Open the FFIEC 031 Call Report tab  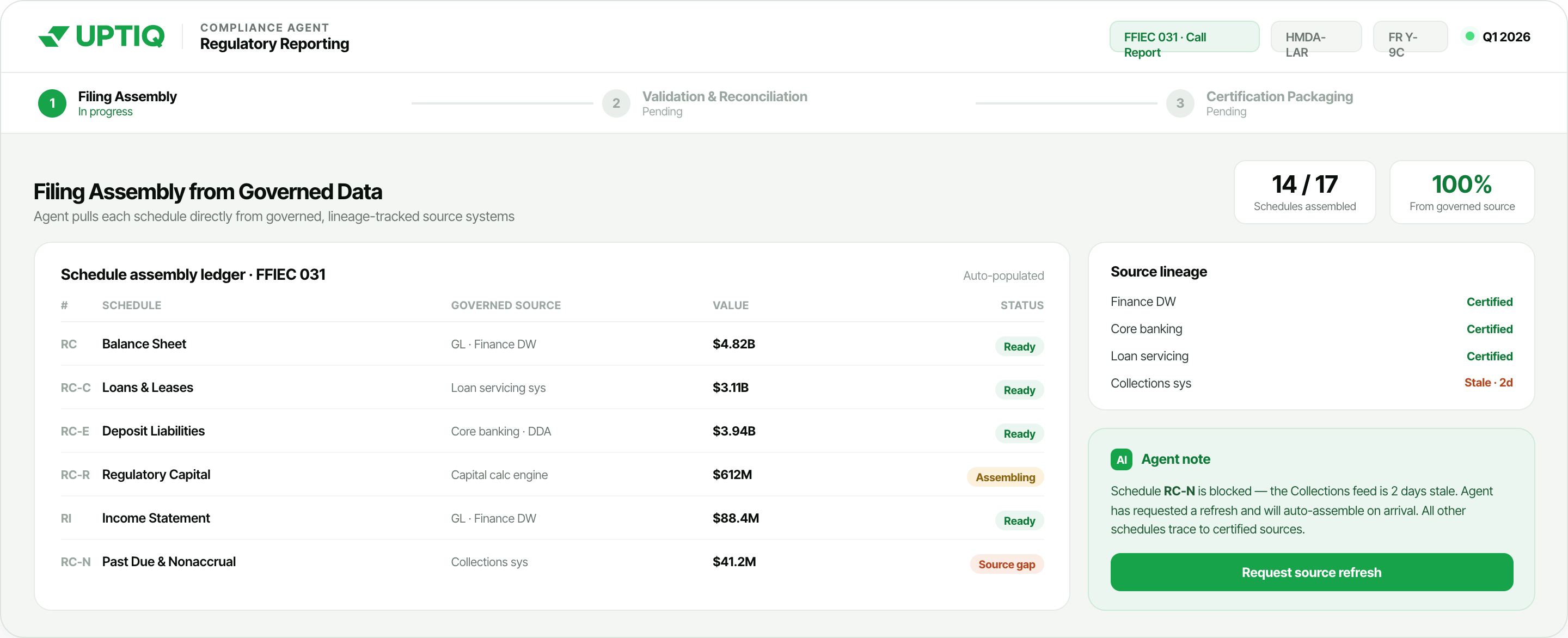tap(1185, 36)
